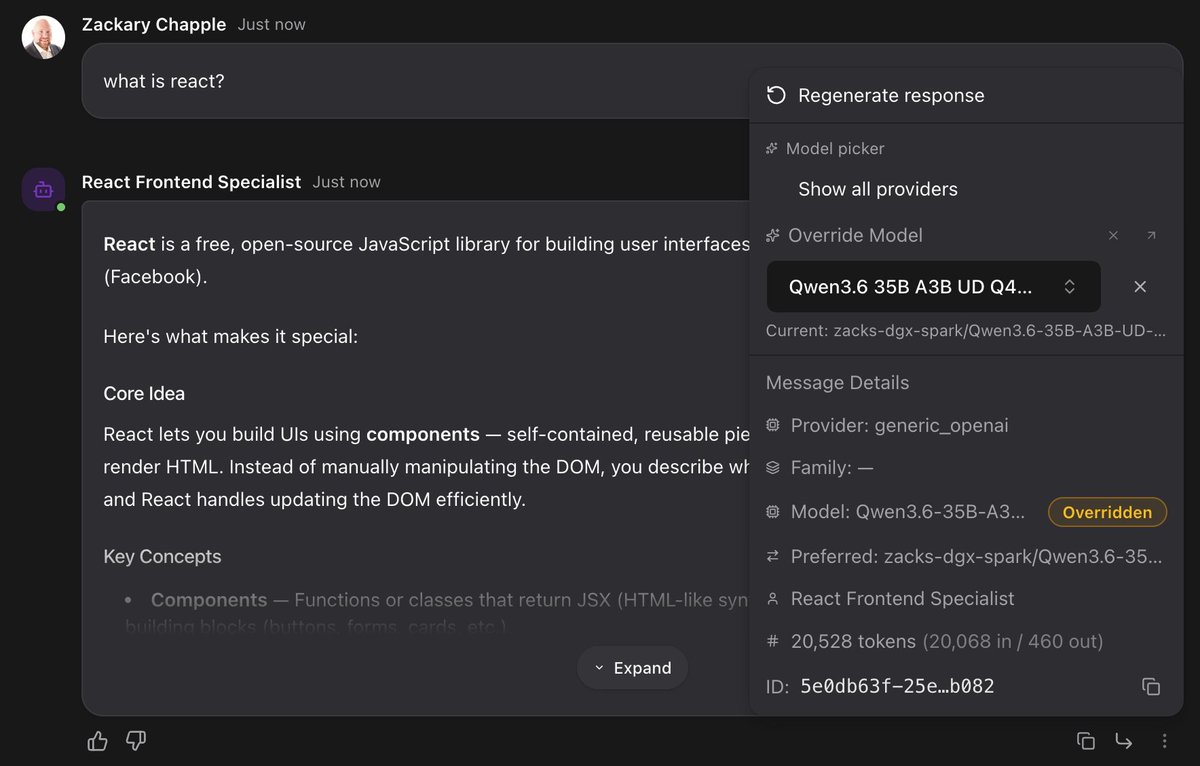Image resolution: width=1200 pixels, height=766 pixels.
Task: Click "20,528 tokens" text
Action: (x=853, y=642)
